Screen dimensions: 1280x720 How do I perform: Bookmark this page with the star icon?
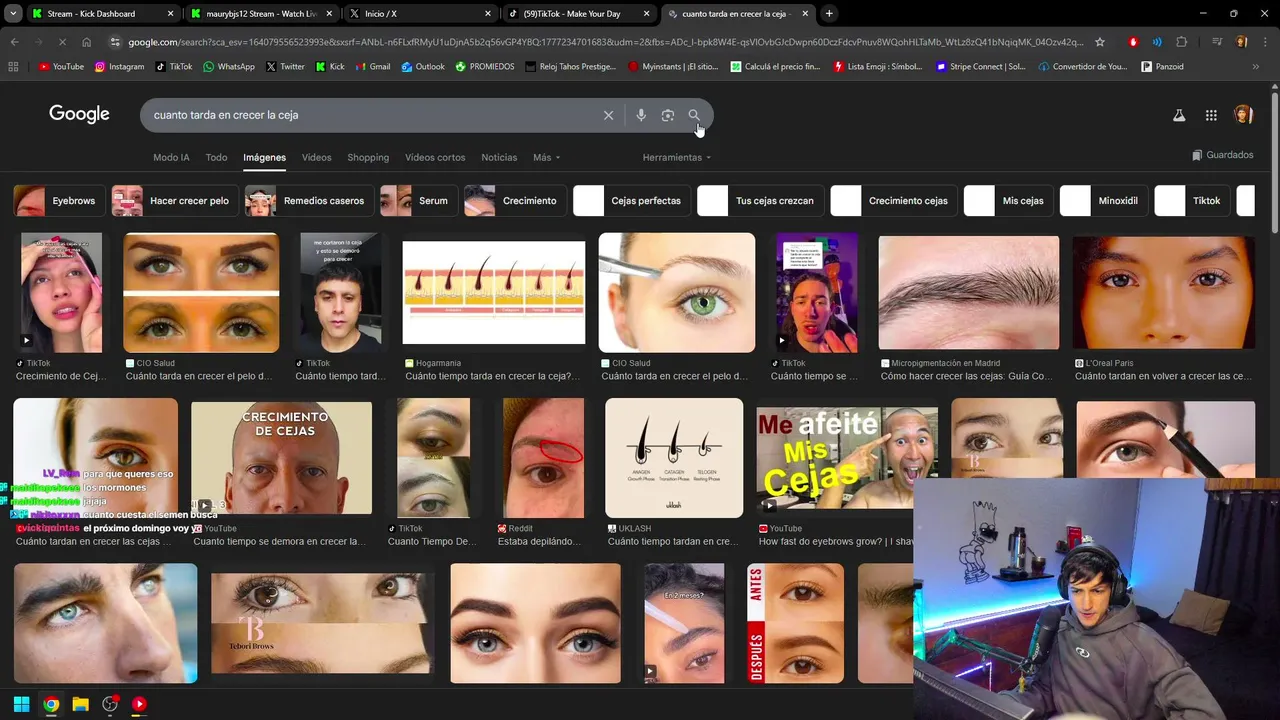point(1100,42)
